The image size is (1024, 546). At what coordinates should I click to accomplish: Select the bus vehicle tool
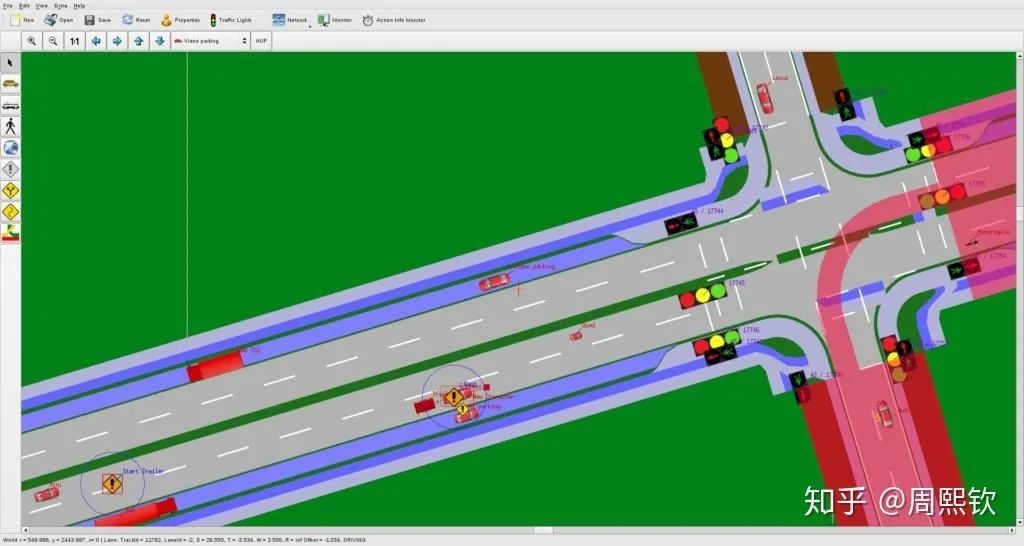[10, 105]
